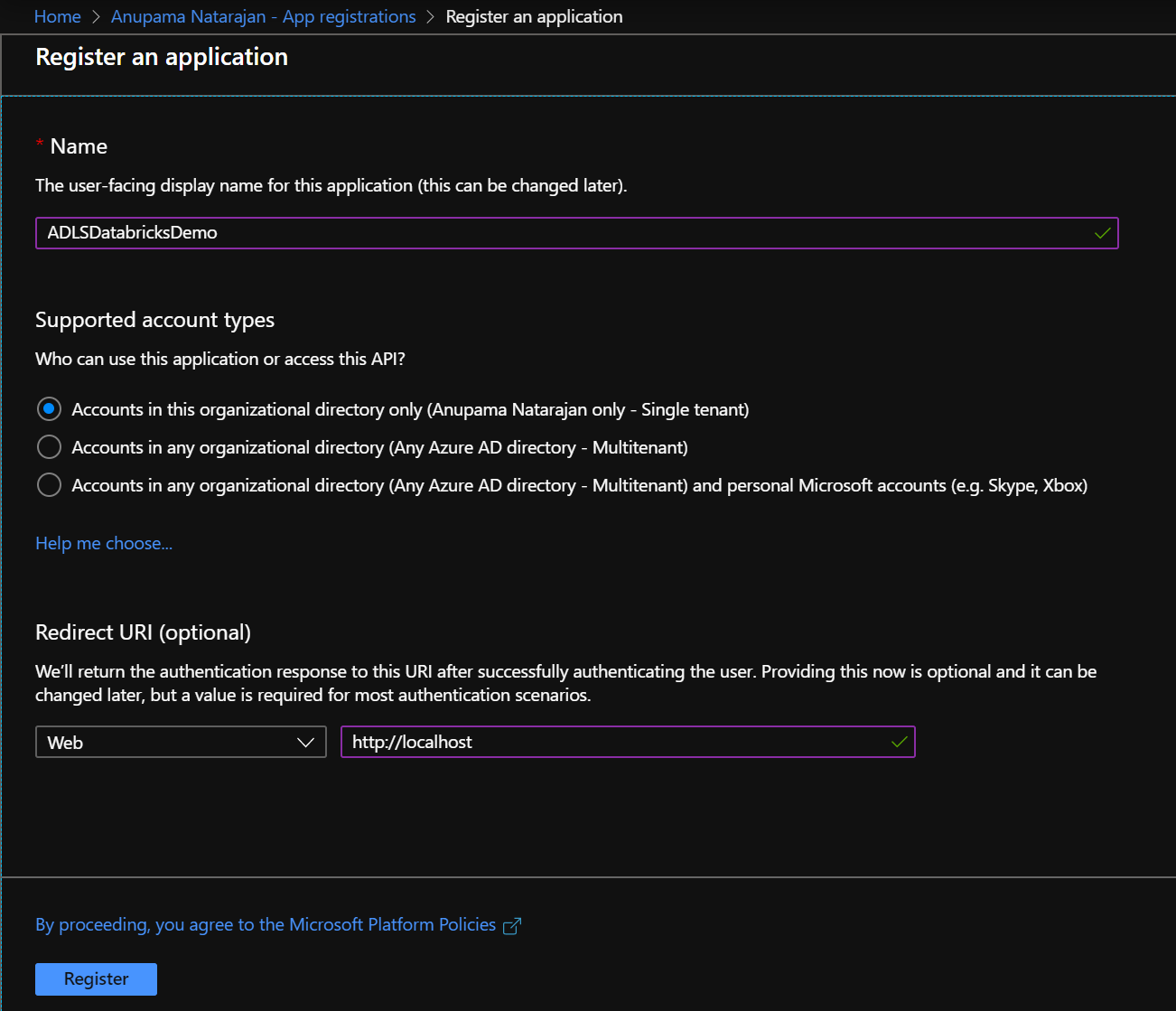Image resolution: width=1176 pixels, height=1011 pixels.
Task: Click the Register an application page title
Action: pos(162,57)
